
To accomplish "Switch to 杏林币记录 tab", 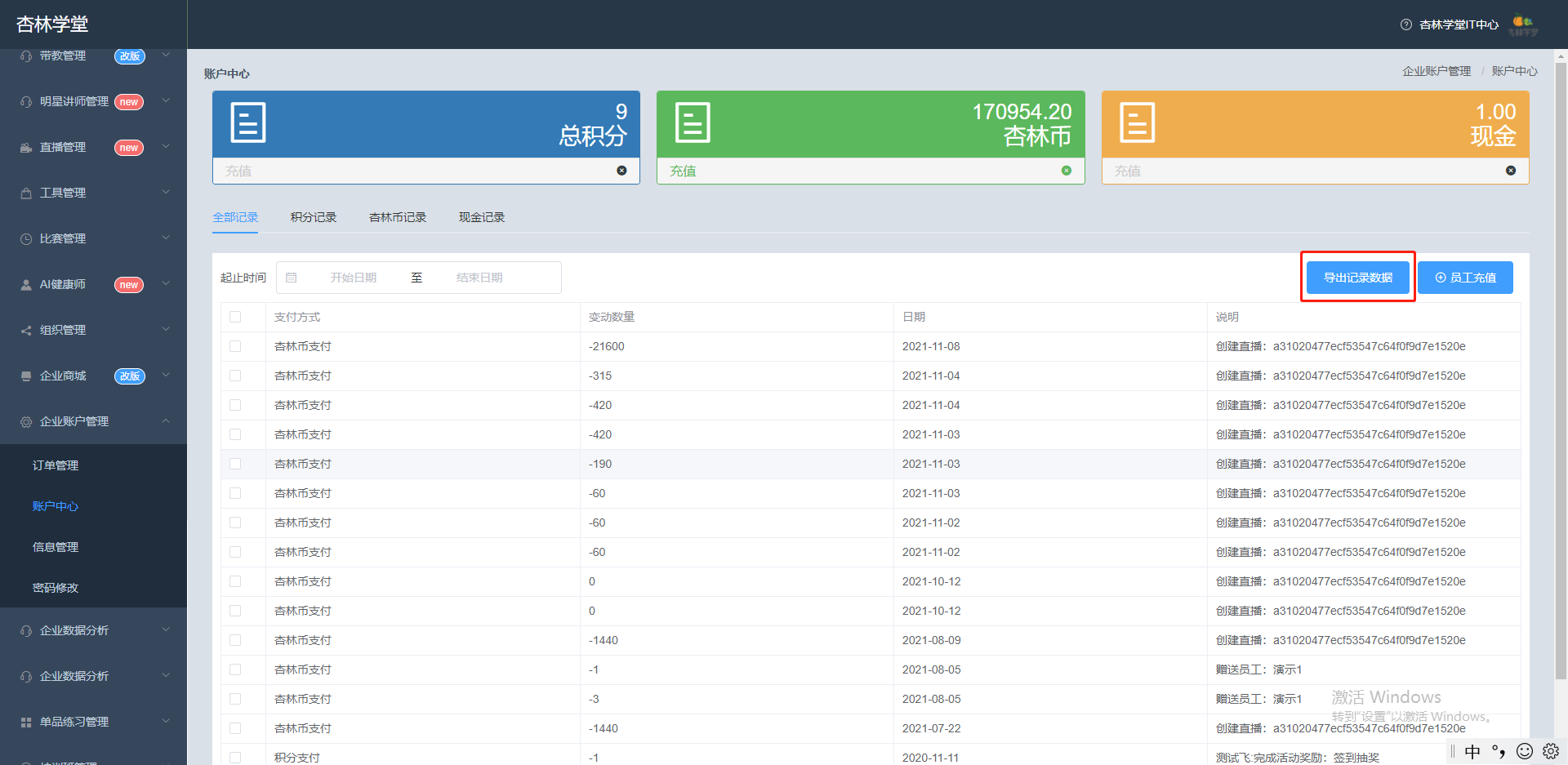I will click(398, 217).
